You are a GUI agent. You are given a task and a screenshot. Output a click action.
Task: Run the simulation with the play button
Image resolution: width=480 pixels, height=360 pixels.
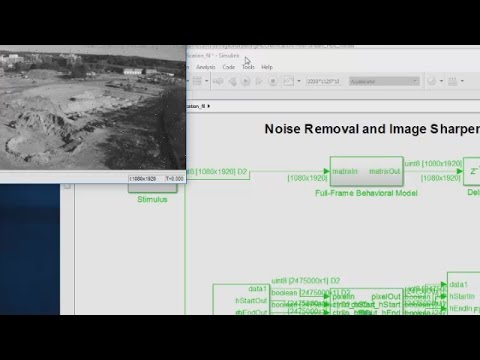click(245, 81)
